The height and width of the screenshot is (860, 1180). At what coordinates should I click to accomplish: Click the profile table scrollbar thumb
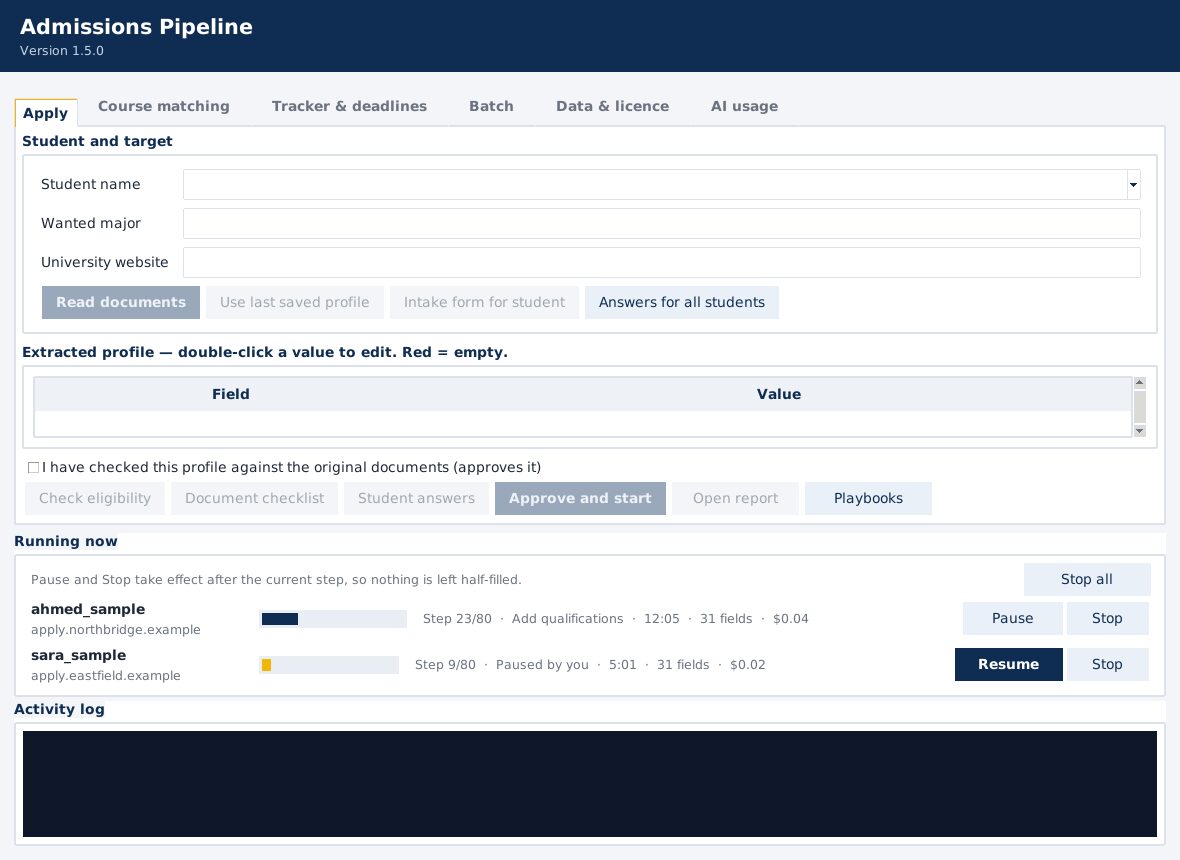[x=1139, y=406]
